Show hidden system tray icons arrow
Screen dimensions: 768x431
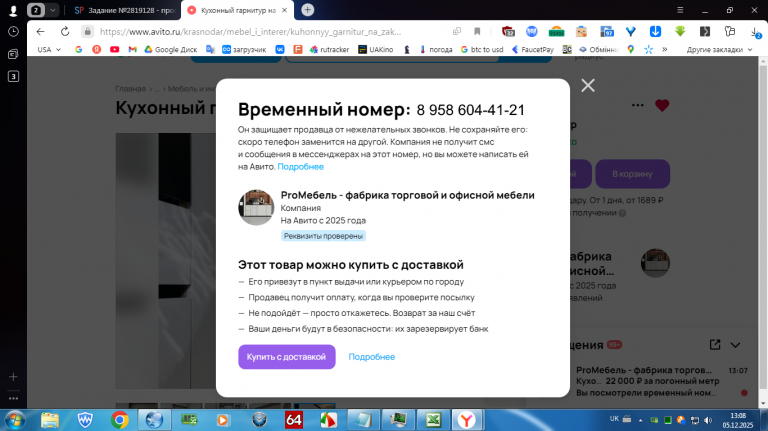pyautogui.click(x=640, y=420)
